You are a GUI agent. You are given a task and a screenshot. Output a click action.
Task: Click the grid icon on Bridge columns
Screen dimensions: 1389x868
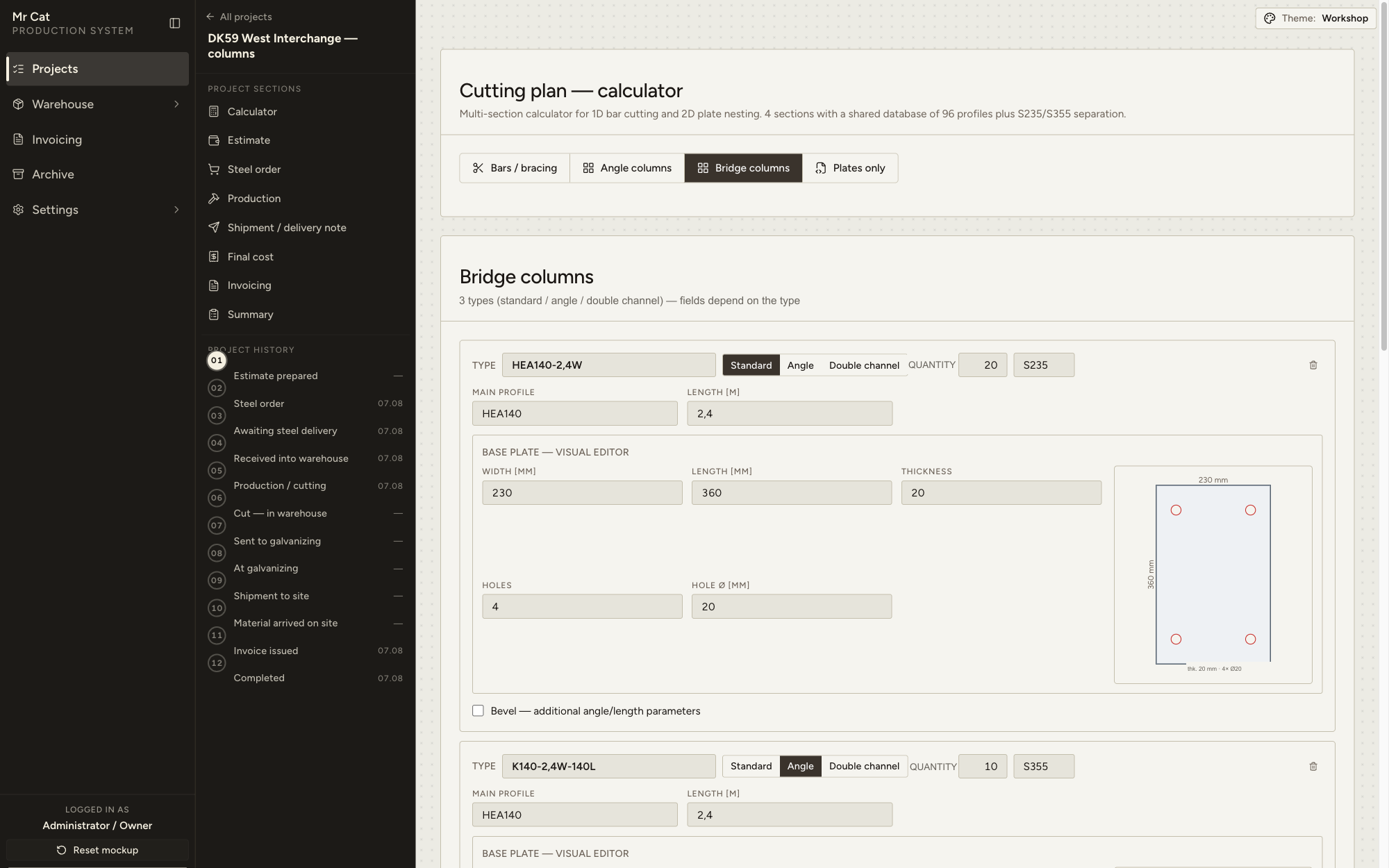(x=703, y=168)
